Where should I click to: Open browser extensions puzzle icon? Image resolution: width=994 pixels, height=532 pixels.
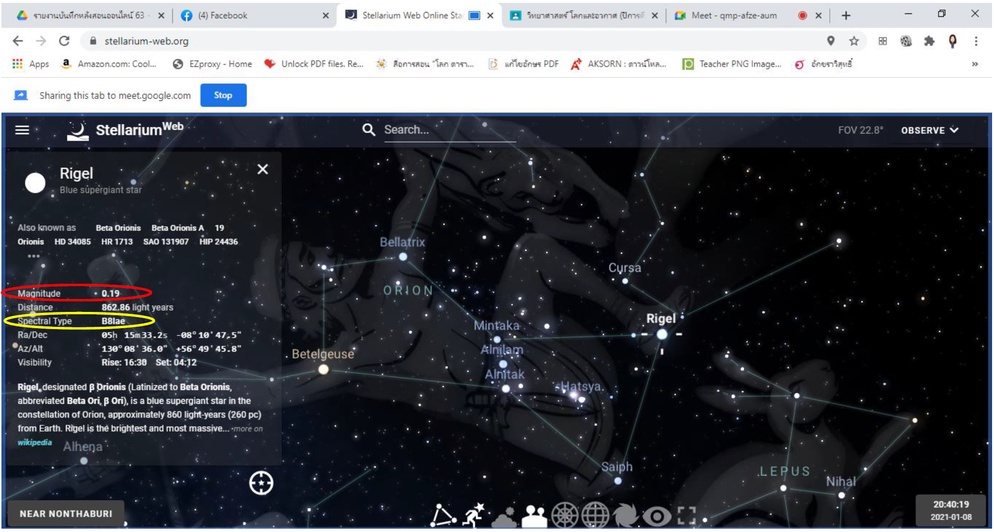929,41
